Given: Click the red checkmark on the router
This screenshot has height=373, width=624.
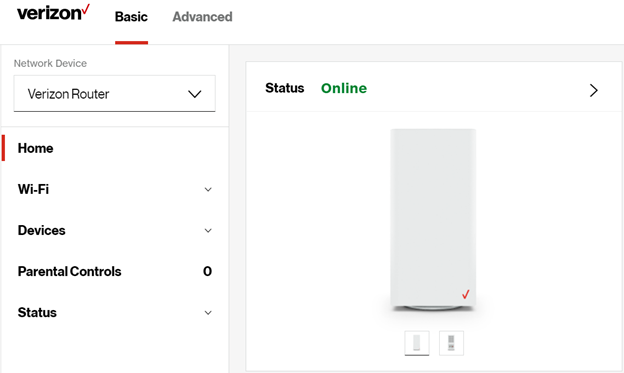Looking at the screenshot, I should click(x=466, y=294).
